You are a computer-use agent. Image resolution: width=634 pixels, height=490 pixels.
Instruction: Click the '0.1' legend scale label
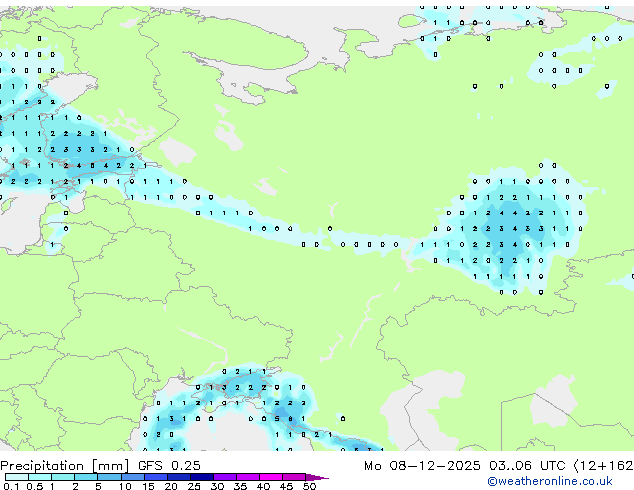(x=11, y=486)
